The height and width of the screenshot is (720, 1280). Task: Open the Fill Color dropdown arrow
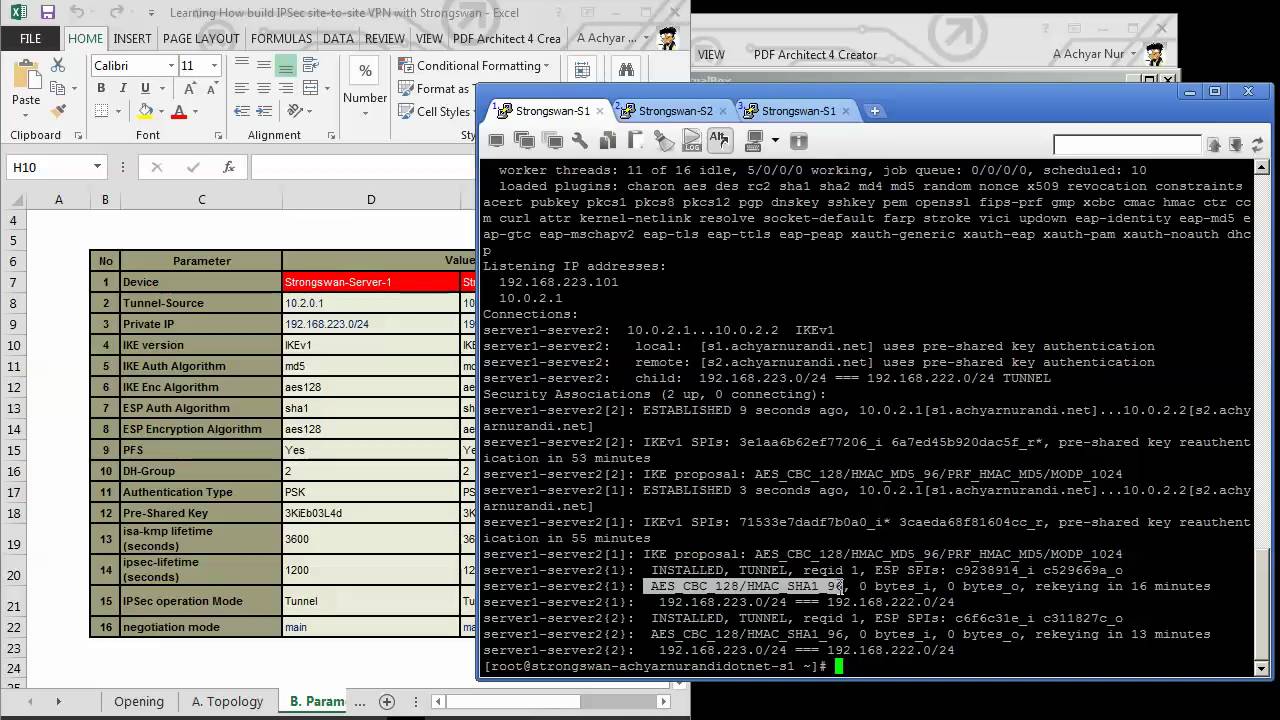click(x=160, y=111)
